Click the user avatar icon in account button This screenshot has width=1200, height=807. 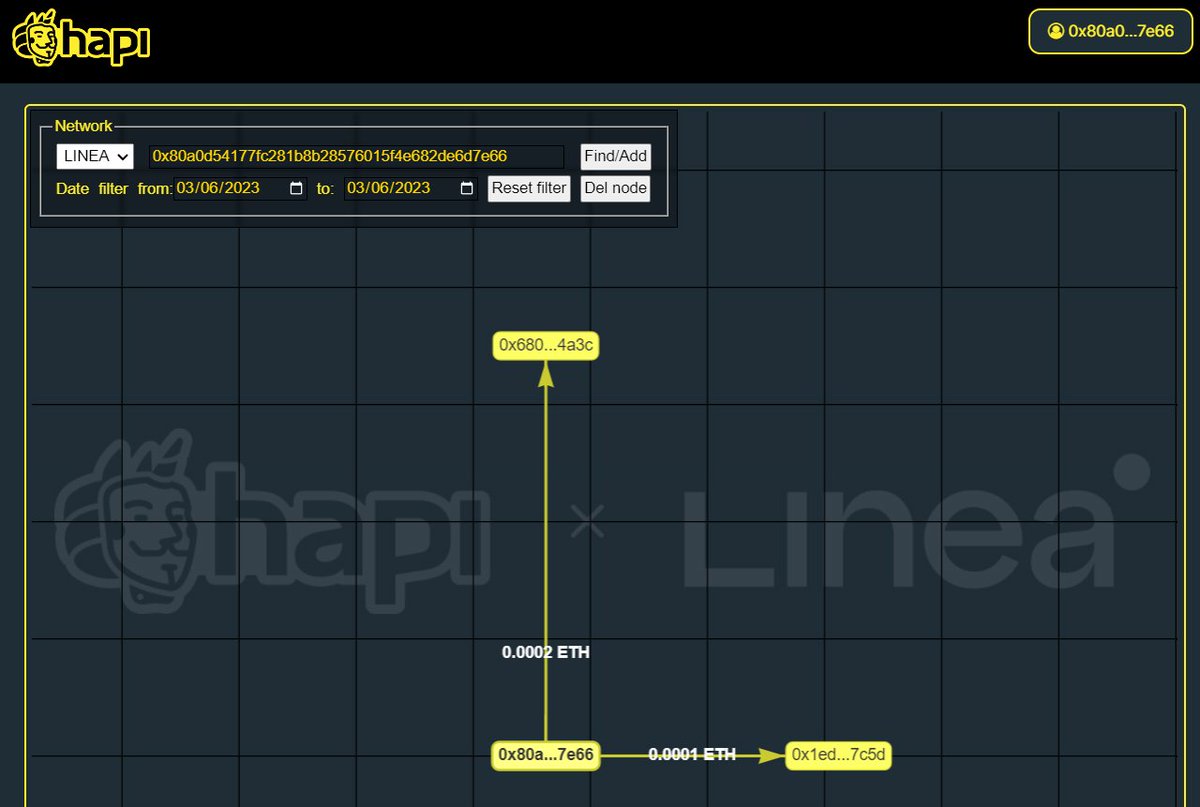tap(1055, 31)
